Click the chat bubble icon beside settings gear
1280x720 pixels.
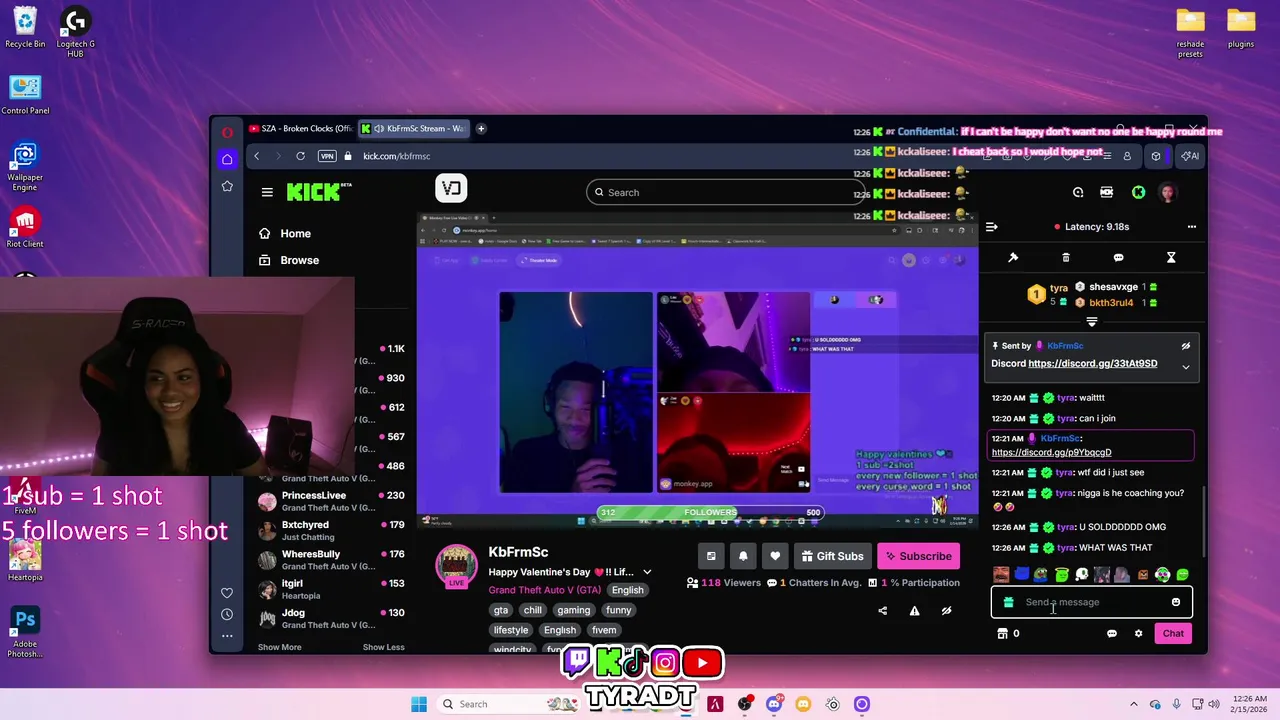[x=1112, y=633]
